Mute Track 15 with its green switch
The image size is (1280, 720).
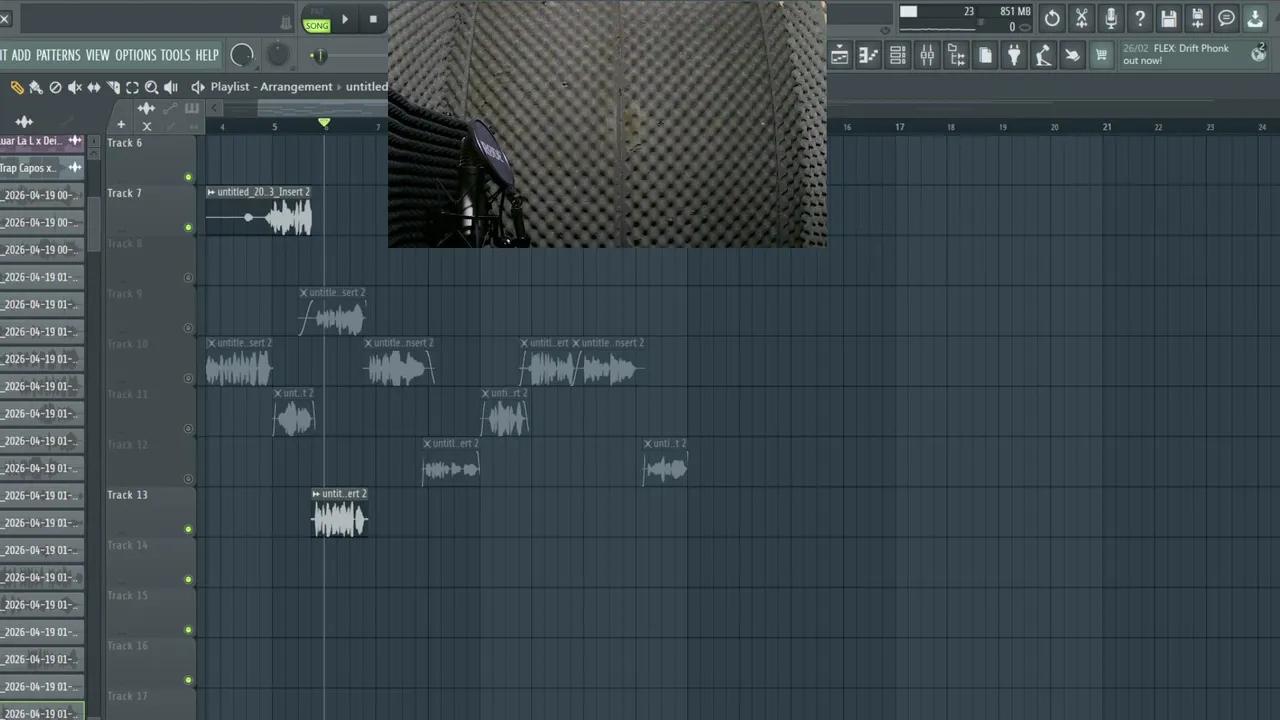coord(188,630)
